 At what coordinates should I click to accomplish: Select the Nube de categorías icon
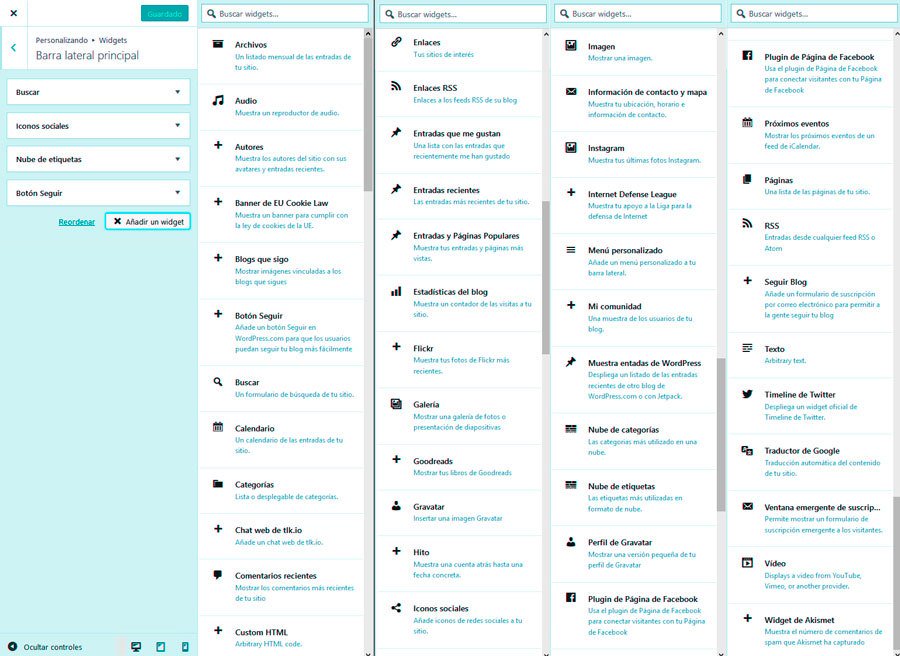[x=571, y=429]
